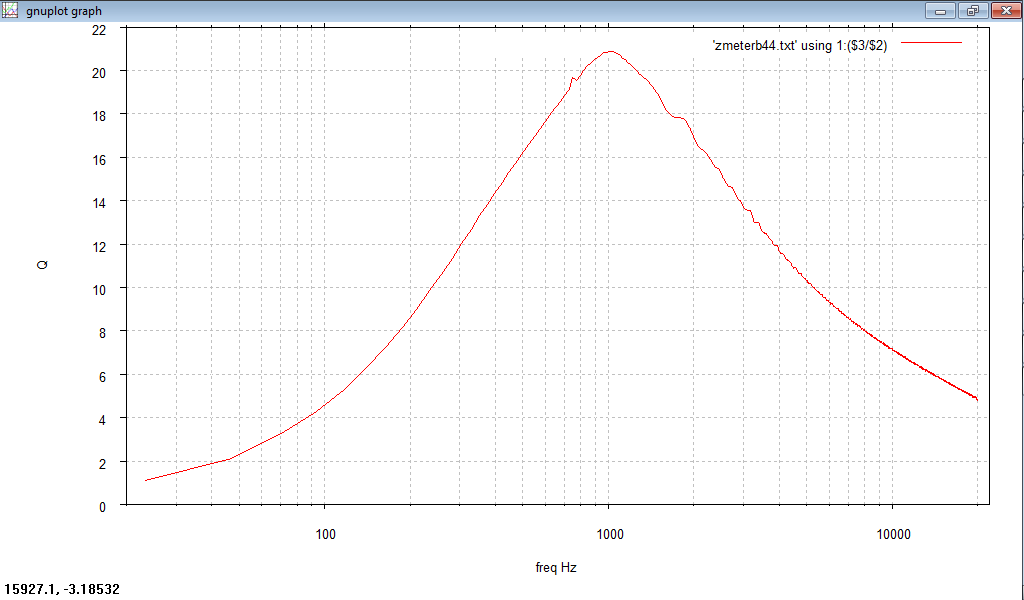Toggle the red legend line sample
The height and width of the screenshot is (600, 1024).
point(931,43)
